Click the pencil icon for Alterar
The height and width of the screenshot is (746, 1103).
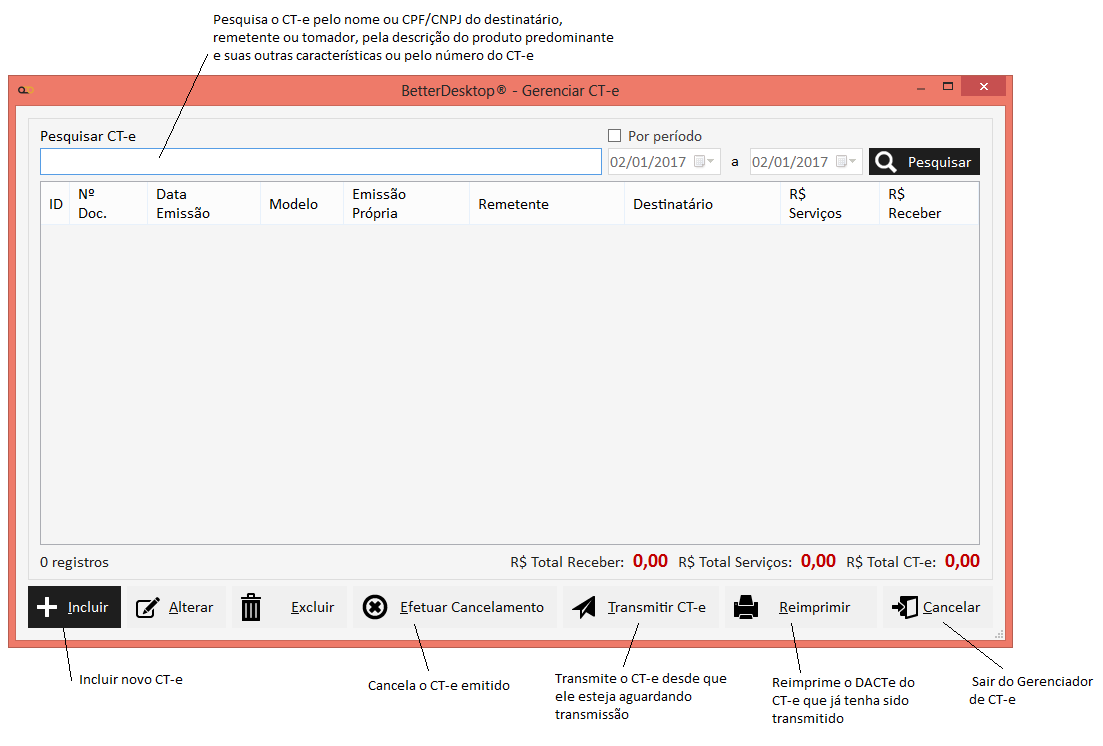(x=148, y=607)
